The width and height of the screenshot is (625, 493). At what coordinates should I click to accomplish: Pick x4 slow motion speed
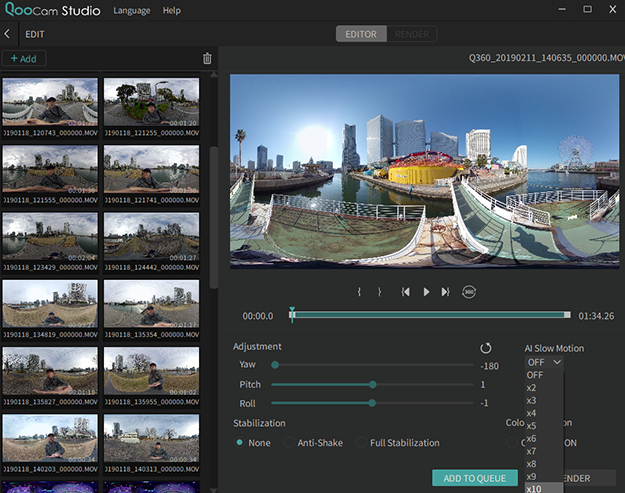pyautogui.click(x=531, y=413)
